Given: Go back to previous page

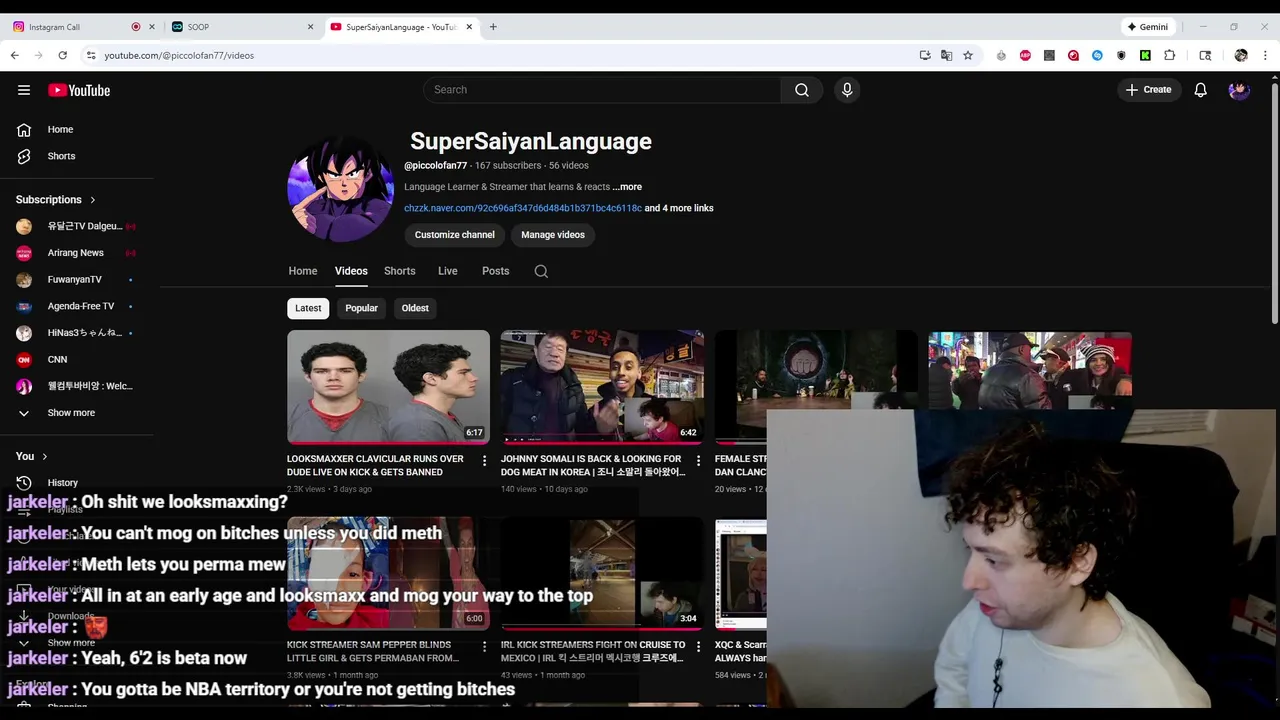Looking at the screenshot, I should point(15,55).
